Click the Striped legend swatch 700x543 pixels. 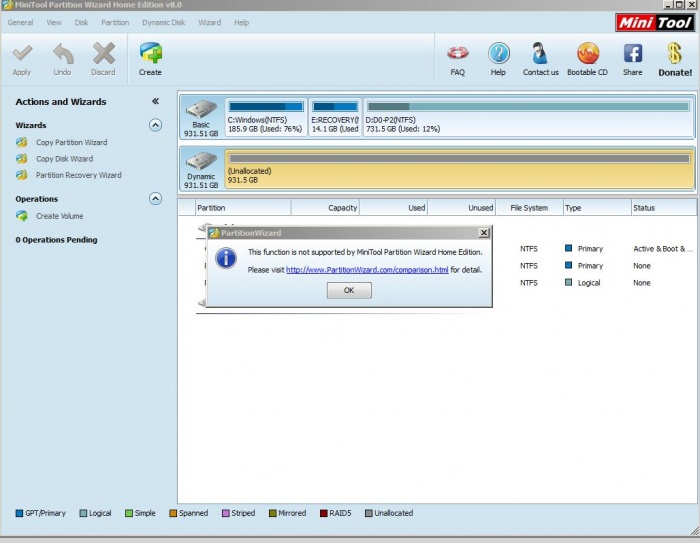click(225, 513)
